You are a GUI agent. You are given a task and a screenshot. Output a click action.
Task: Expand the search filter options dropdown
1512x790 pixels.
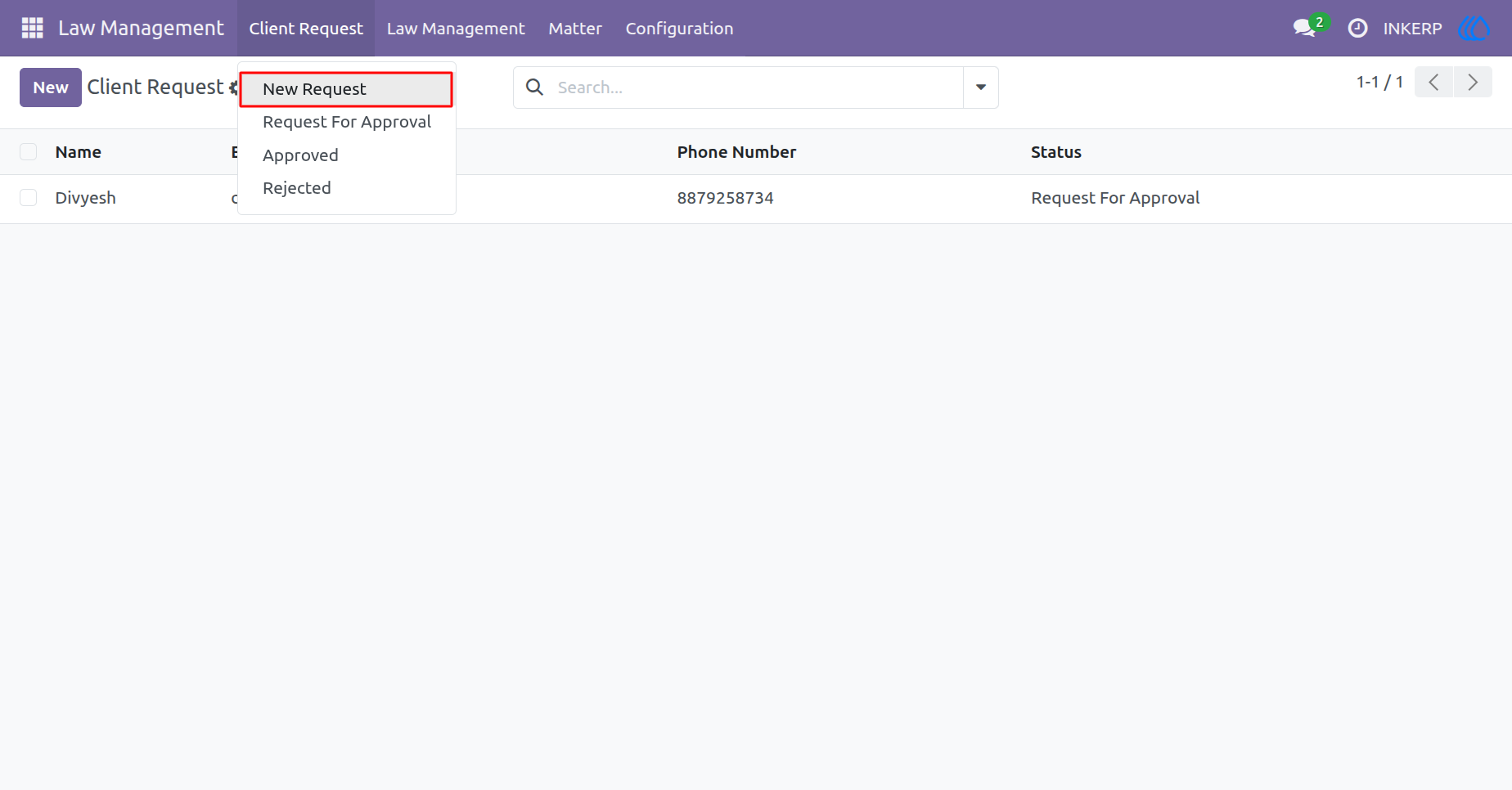coord(981,87)
